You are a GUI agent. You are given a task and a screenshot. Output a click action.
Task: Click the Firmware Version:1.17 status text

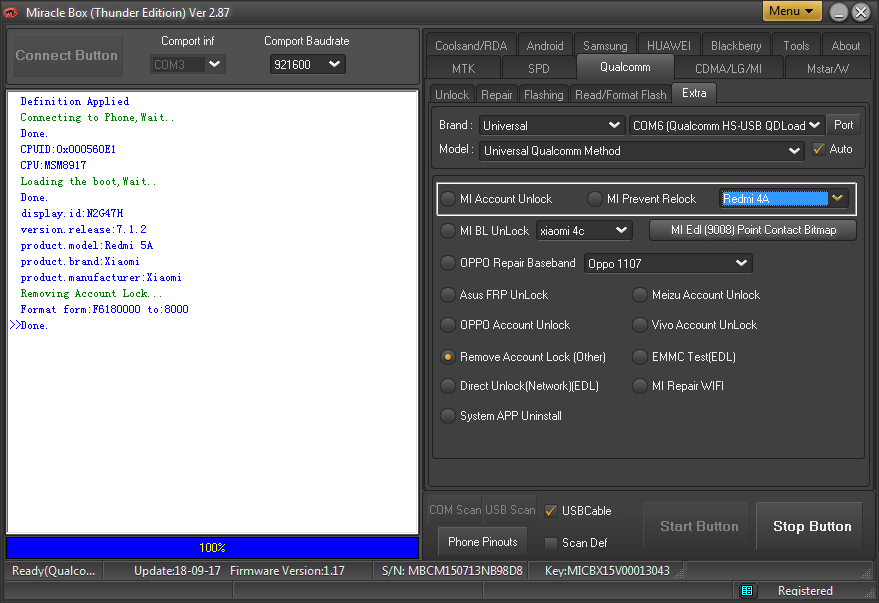(x=287, y=571)
